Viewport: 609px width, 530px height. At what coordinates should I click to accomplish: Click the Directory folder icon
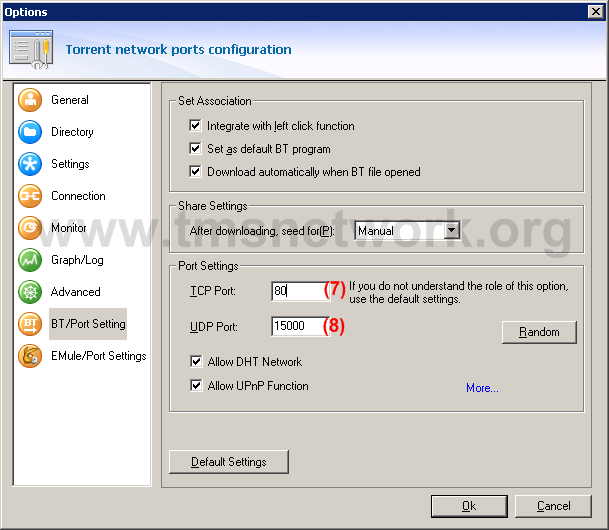point(30,132)
